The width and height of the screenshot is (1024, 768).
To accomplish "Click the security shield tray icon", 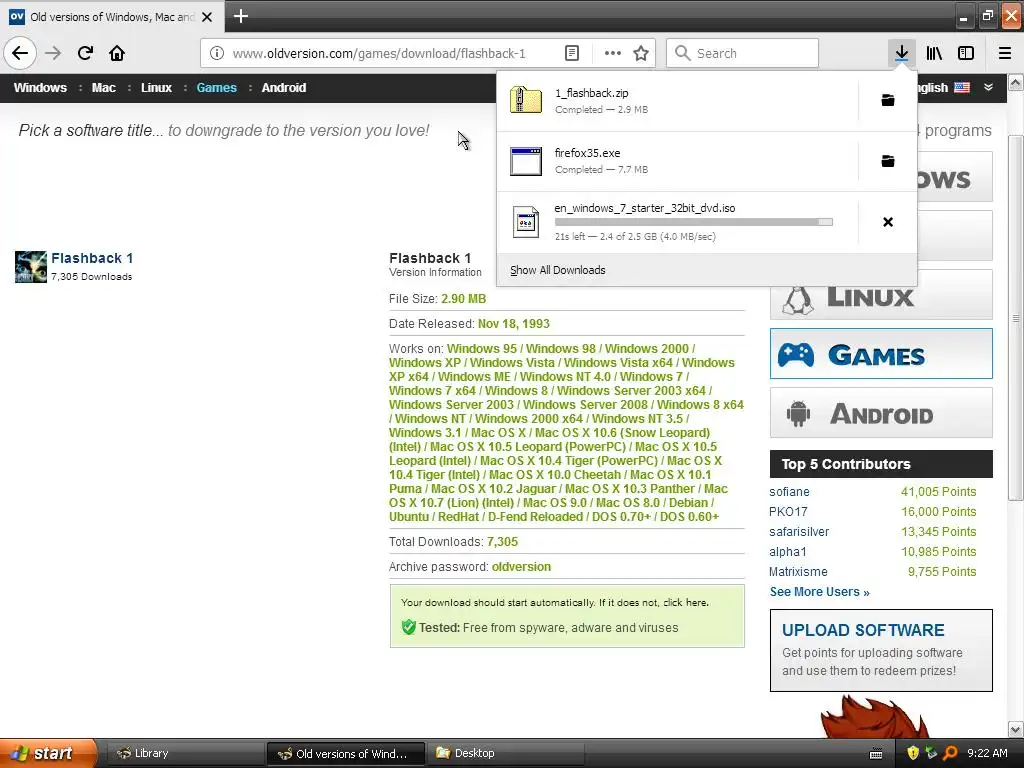I will tap(912, 753).
